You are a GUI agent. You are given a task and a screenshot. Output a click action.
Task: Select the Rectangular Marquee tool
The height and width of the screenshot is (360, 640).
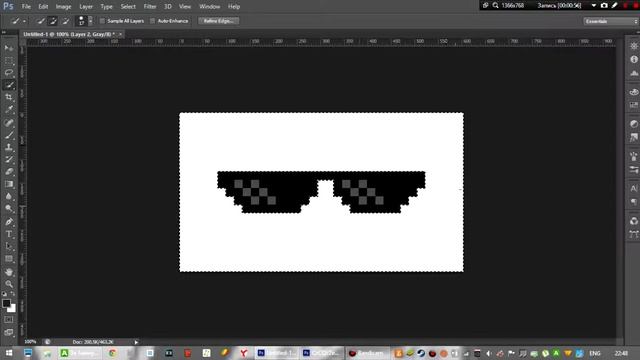pos(9,60)
